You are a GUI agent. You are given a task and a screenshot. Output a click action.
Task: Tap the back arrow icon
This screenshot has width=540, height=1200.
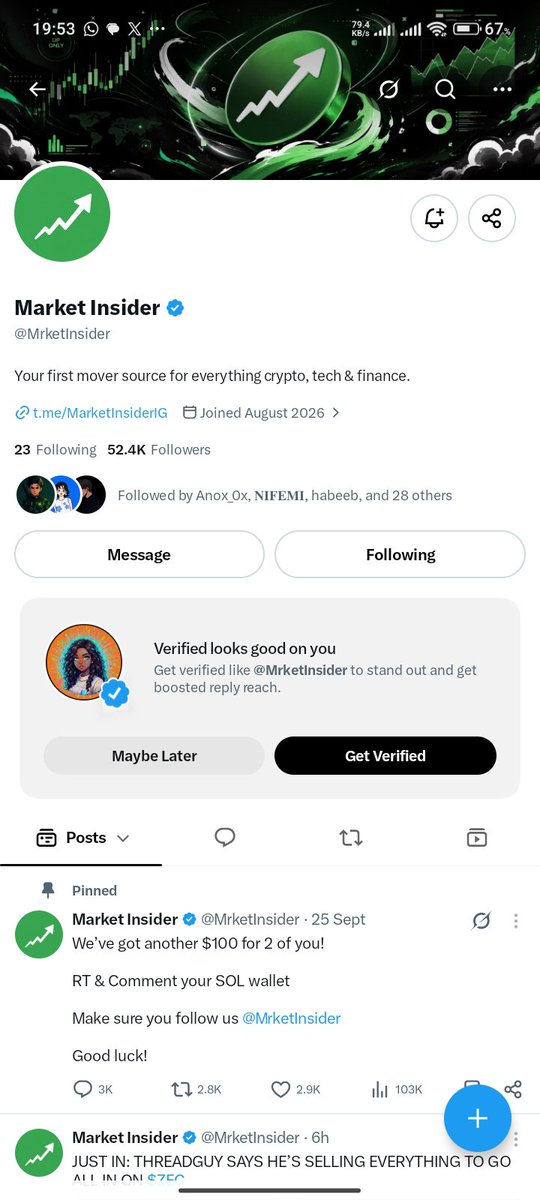point(37,90)
